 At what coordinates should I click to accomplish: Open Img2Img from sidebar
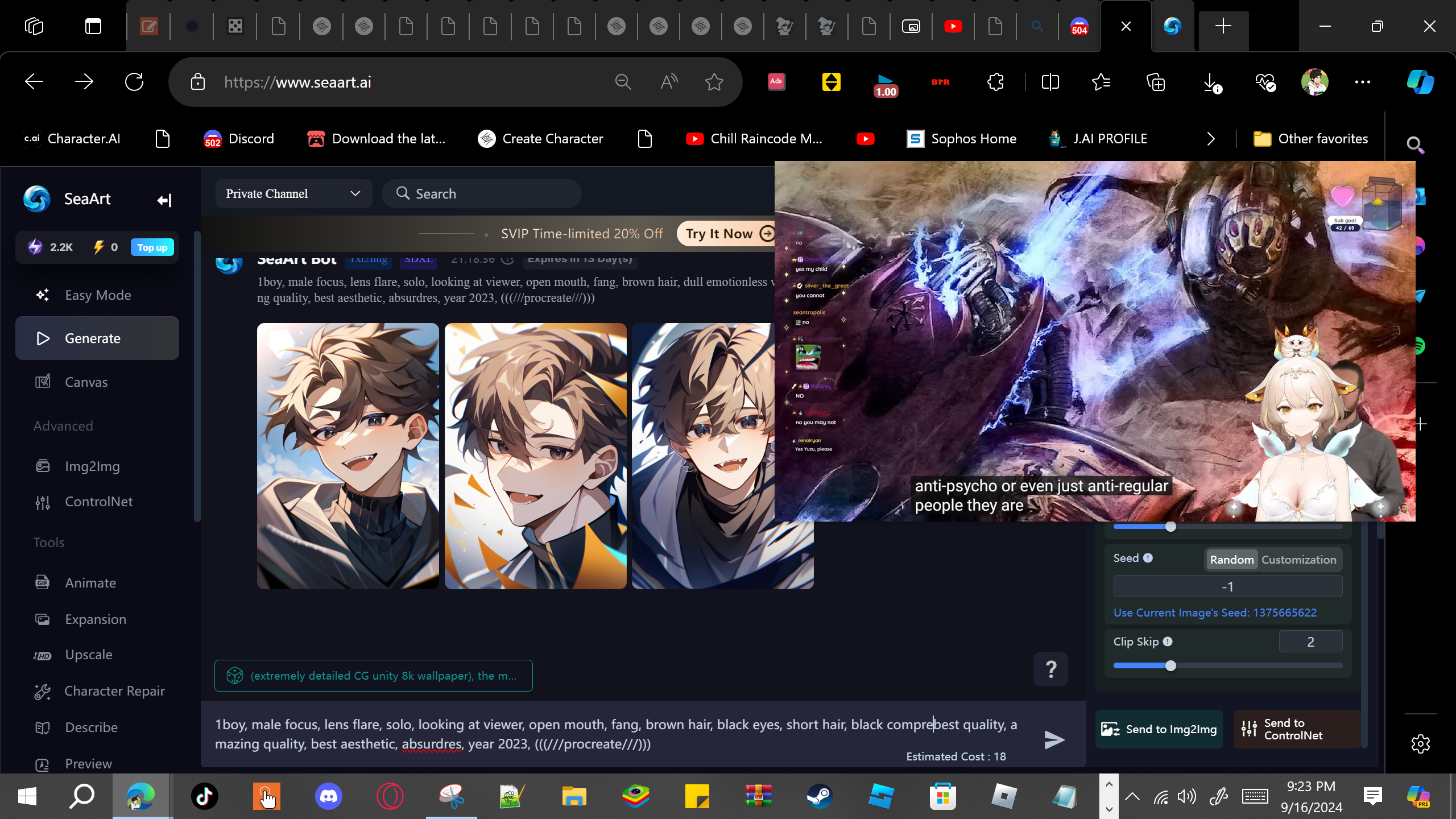coord(97,466)
